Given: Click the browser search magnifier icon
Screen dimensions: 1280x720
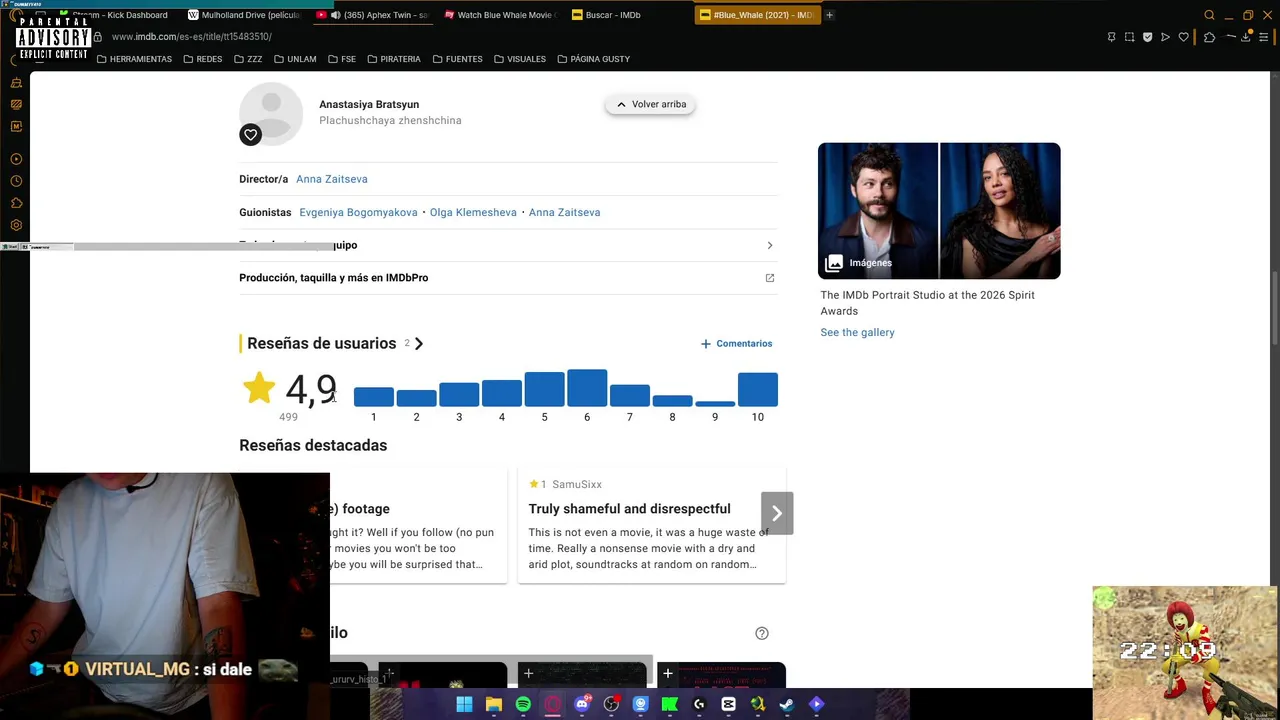Looking at the screenshot, I should tap(1209, 15).
